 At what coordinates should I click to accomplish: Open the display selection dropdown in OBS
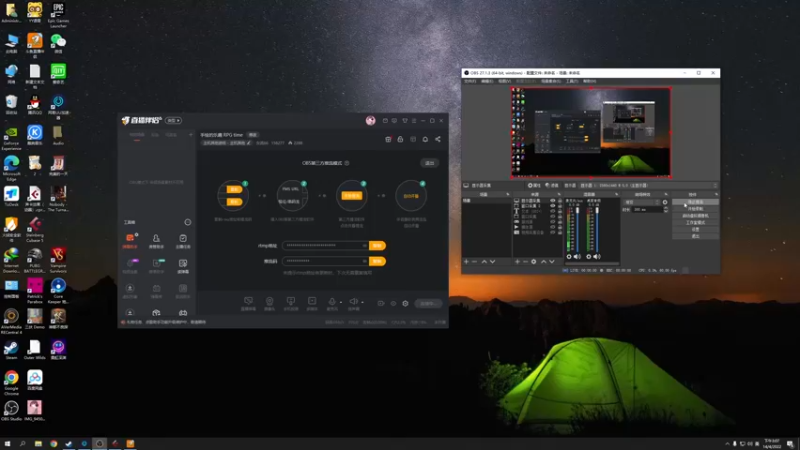(648, 186)
